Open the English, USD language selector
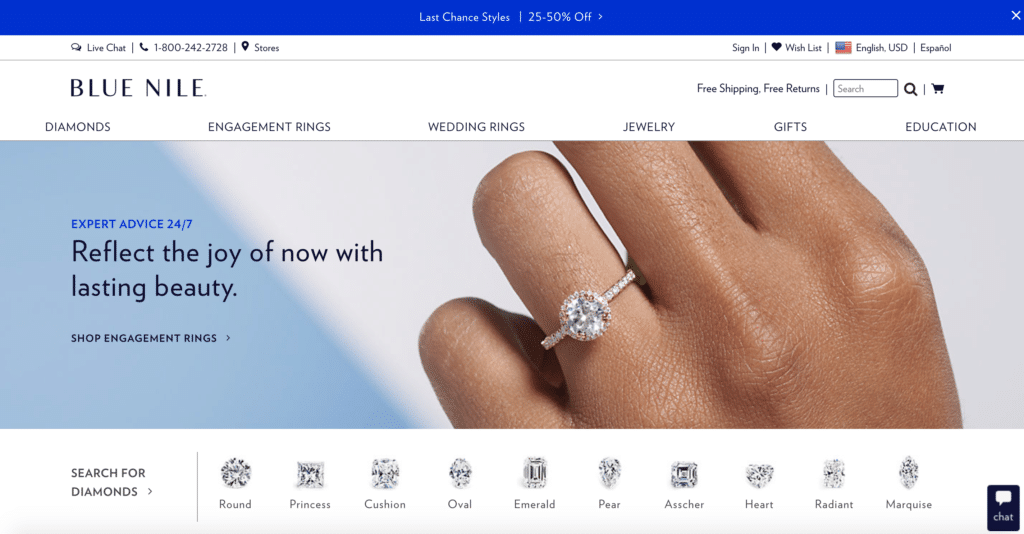Viewport: 1024px width, 534px height. click(872, 48)
